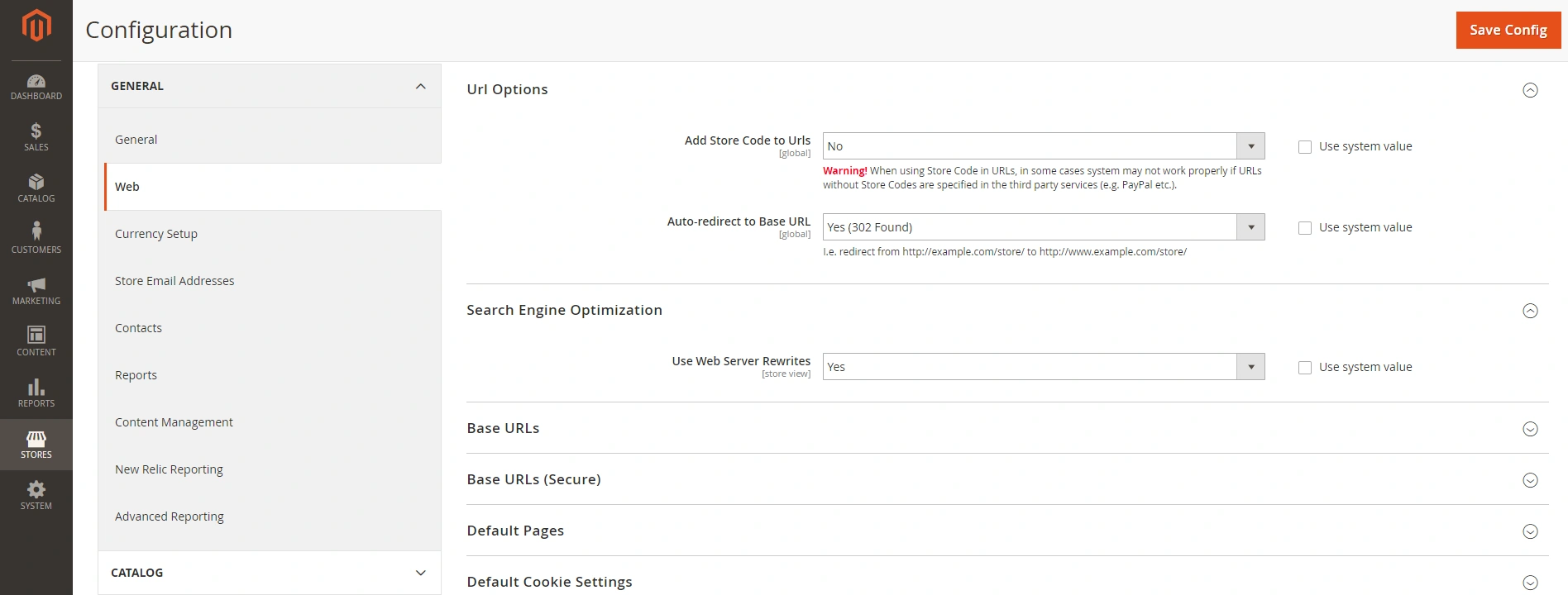Select the Reports config tab
This screenshot has height=595, width=1568.
pos(272,375)
